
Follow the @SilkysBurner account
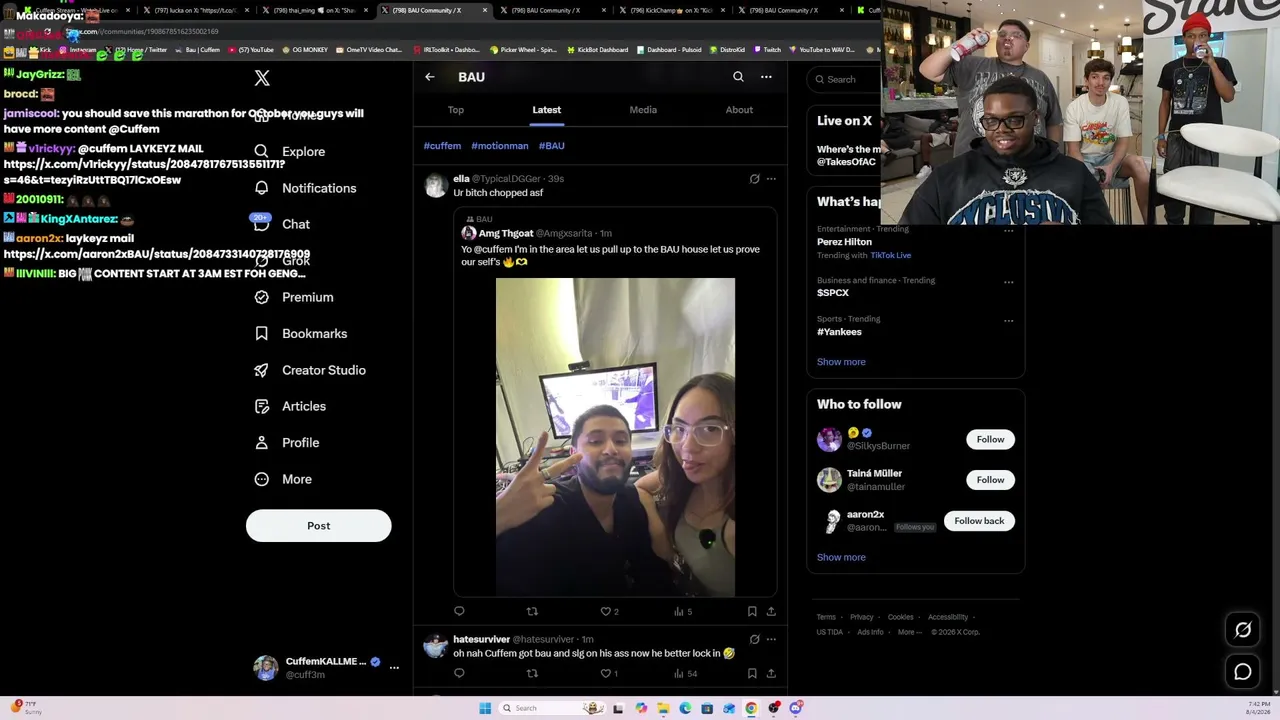point(990,440)
